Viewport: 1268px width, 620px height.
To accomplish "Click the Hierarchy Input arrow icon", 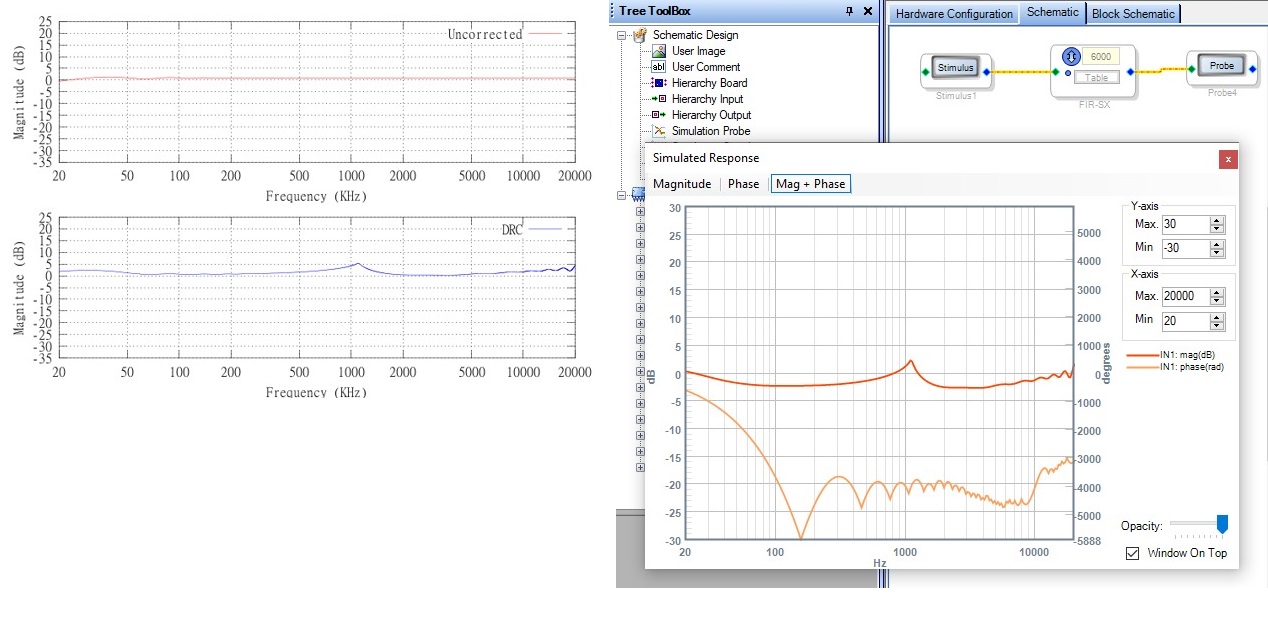I will 659,99.
